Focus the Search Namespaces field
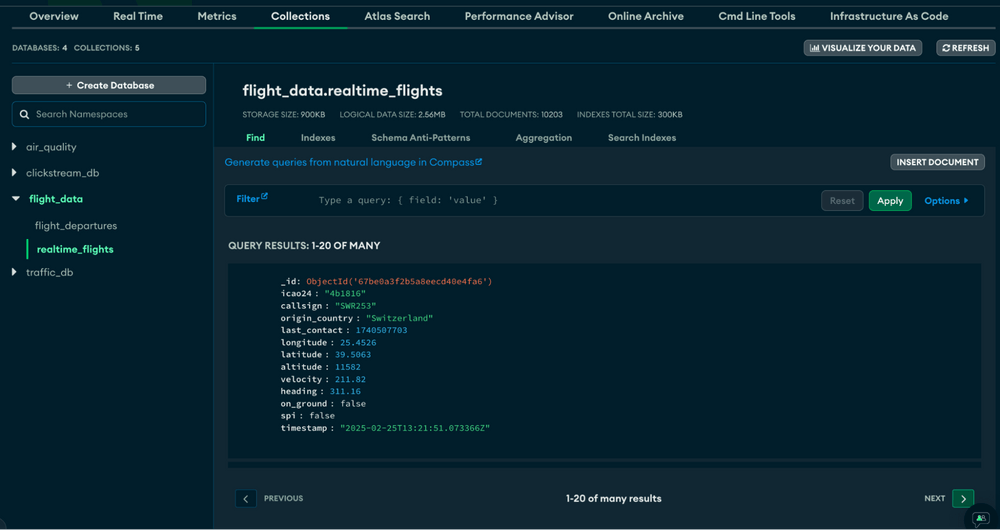 click(x=109, y=114)
